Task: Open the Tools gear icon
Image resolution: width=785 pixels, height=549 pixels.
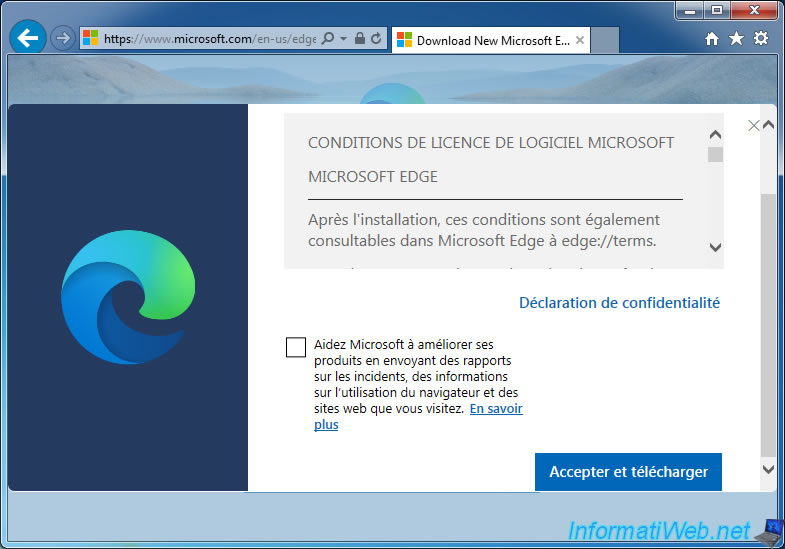Action: 761,39
